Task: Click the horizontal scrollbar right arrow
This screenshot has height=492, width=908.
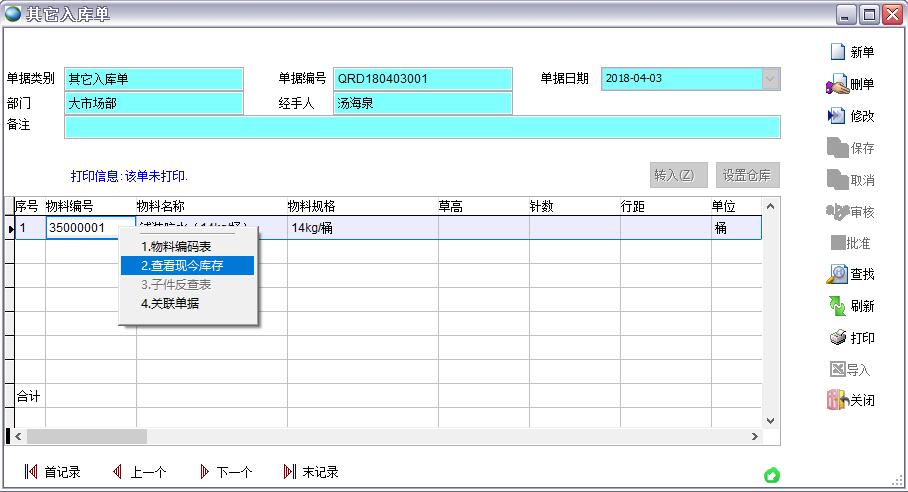Action: pyautogui.click(x=755, y=437)
